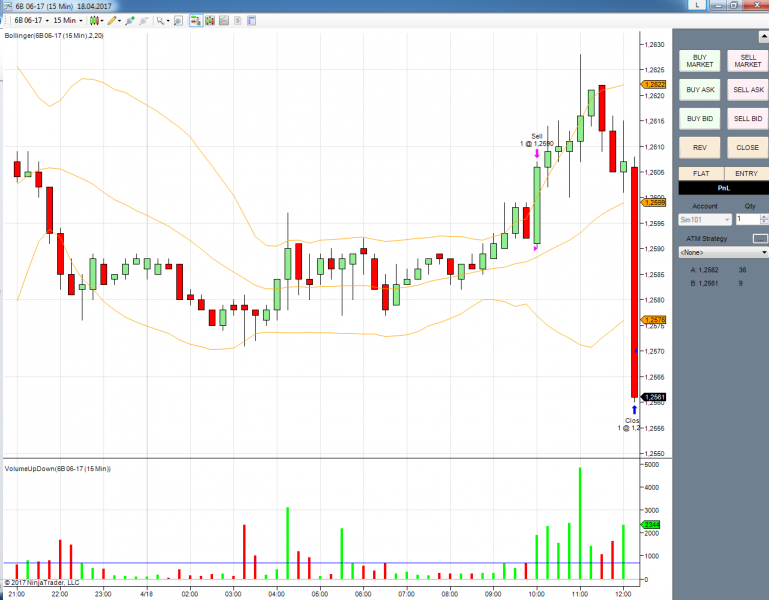
Task: Click the chart window title icon
Action: coord(7,6)
